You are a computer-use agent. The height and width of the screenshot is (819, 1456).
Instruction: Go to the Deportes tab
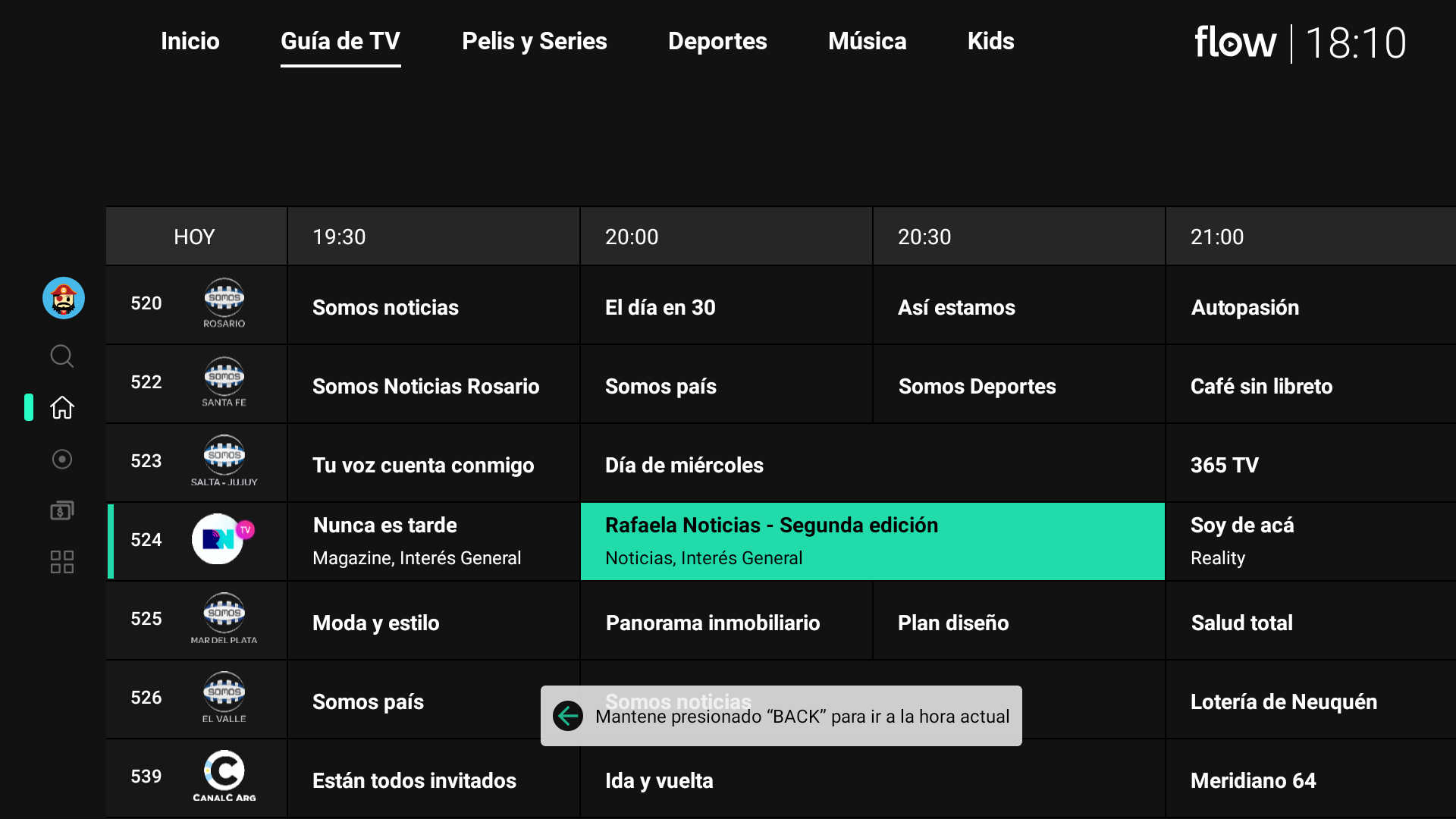click(717, 41)
